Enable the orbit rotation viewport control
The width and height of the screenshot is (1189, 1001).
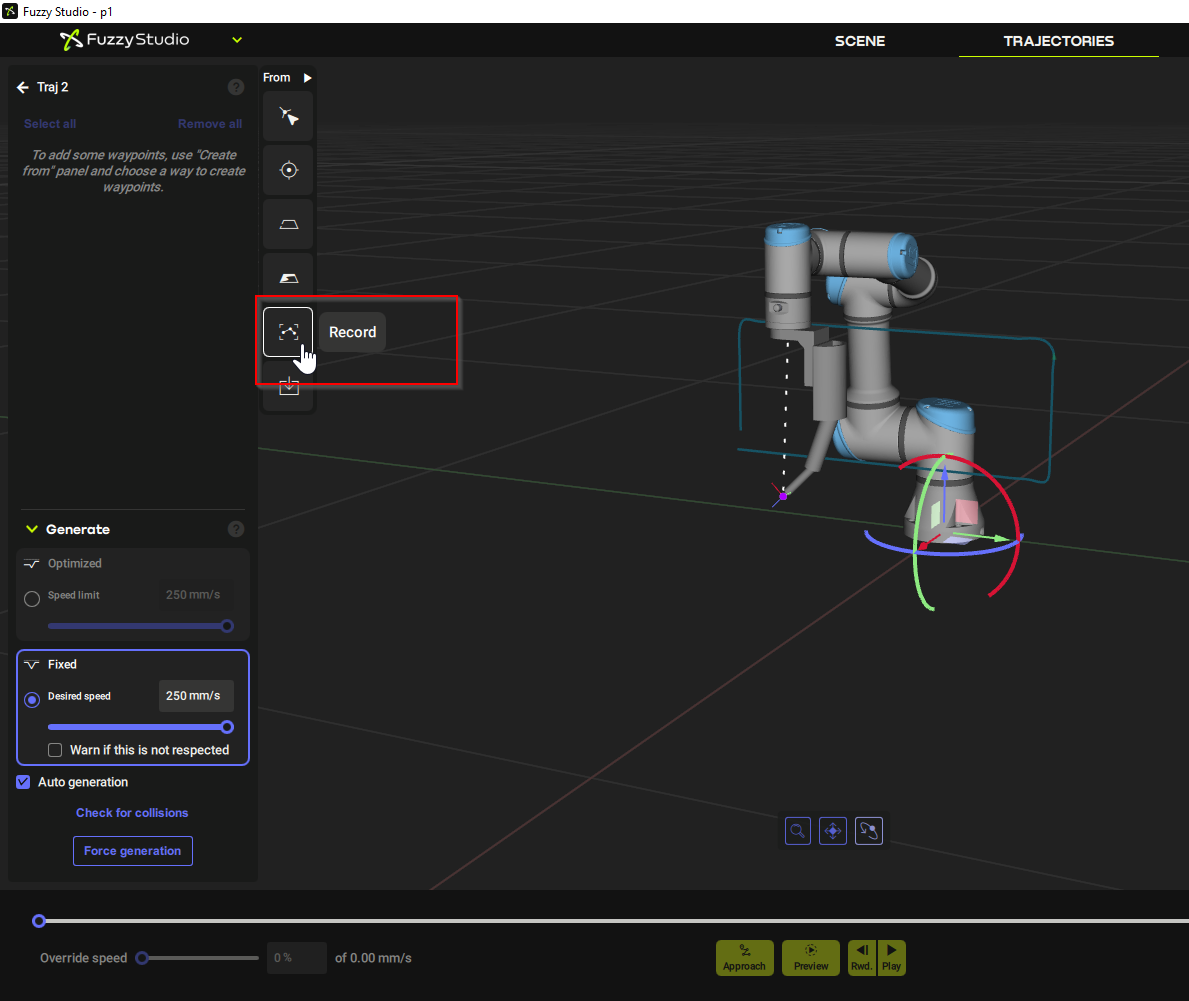tap(869, 830)
